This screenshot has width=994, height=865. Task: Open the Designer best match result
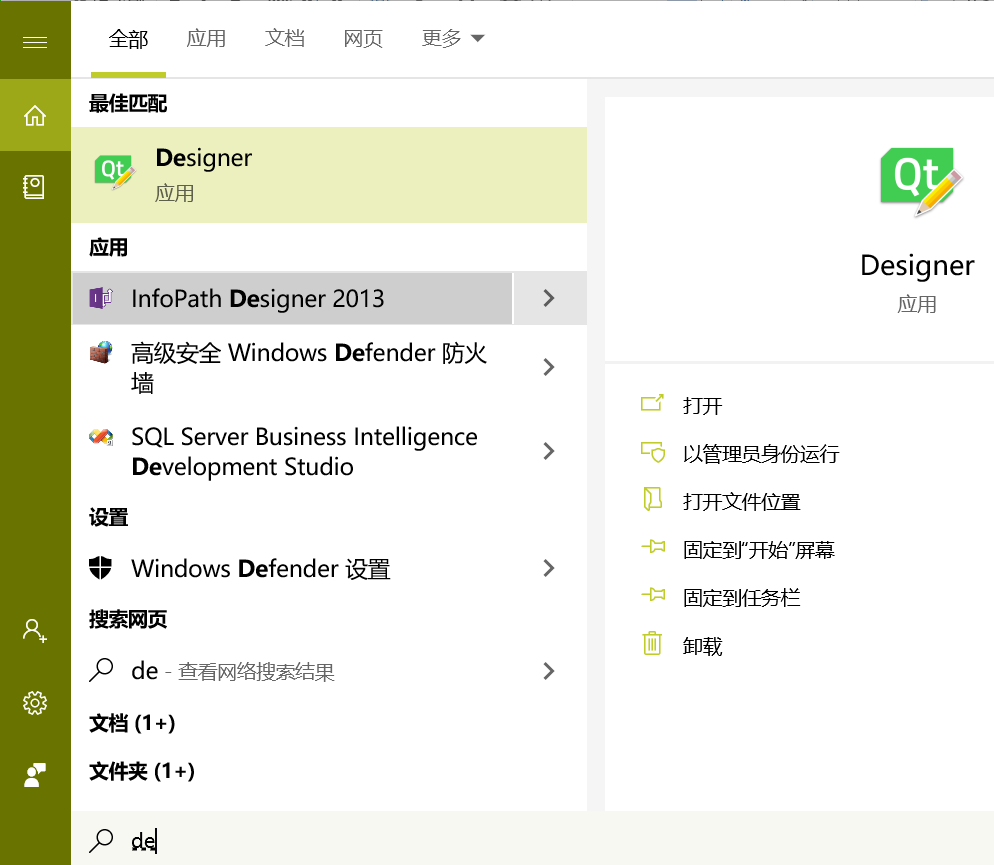pyautogui.click(x=329, y=175)
